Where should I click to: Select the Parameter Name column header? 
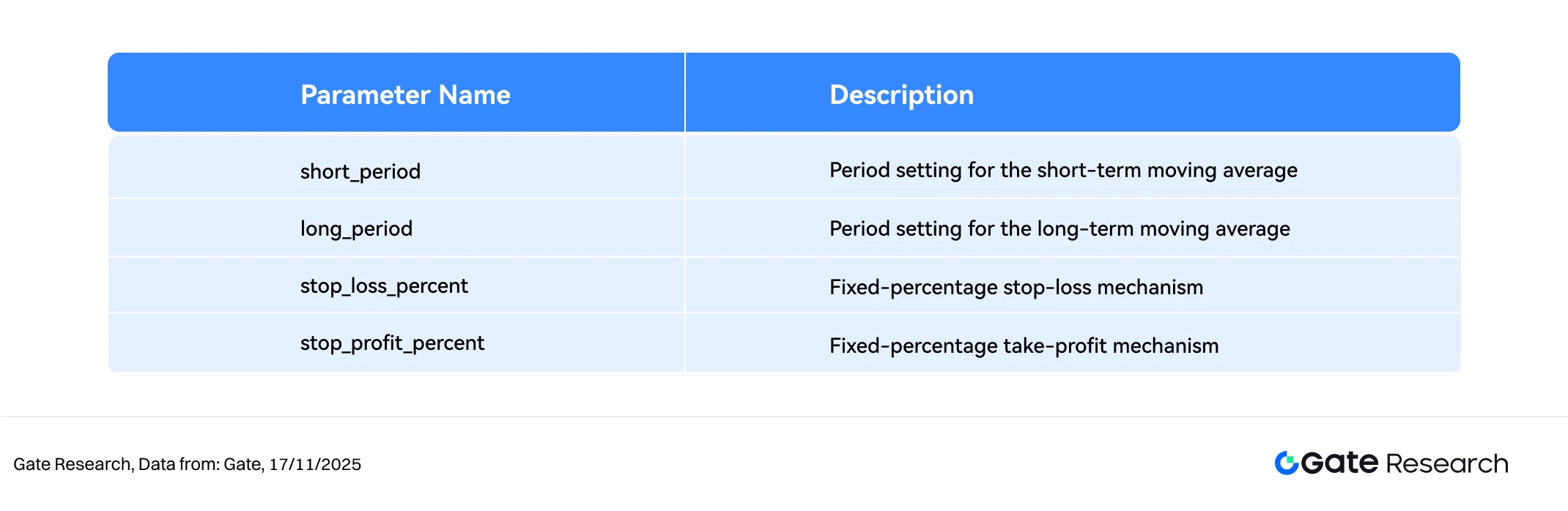pos(405,95)
